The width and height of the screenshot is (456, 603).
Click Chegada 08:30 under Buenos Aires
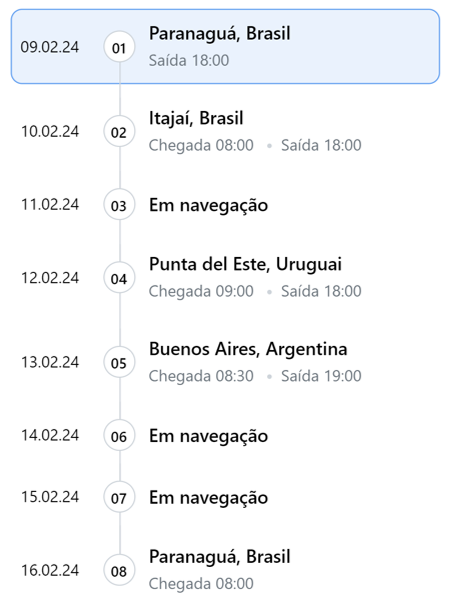coord(201,376)
